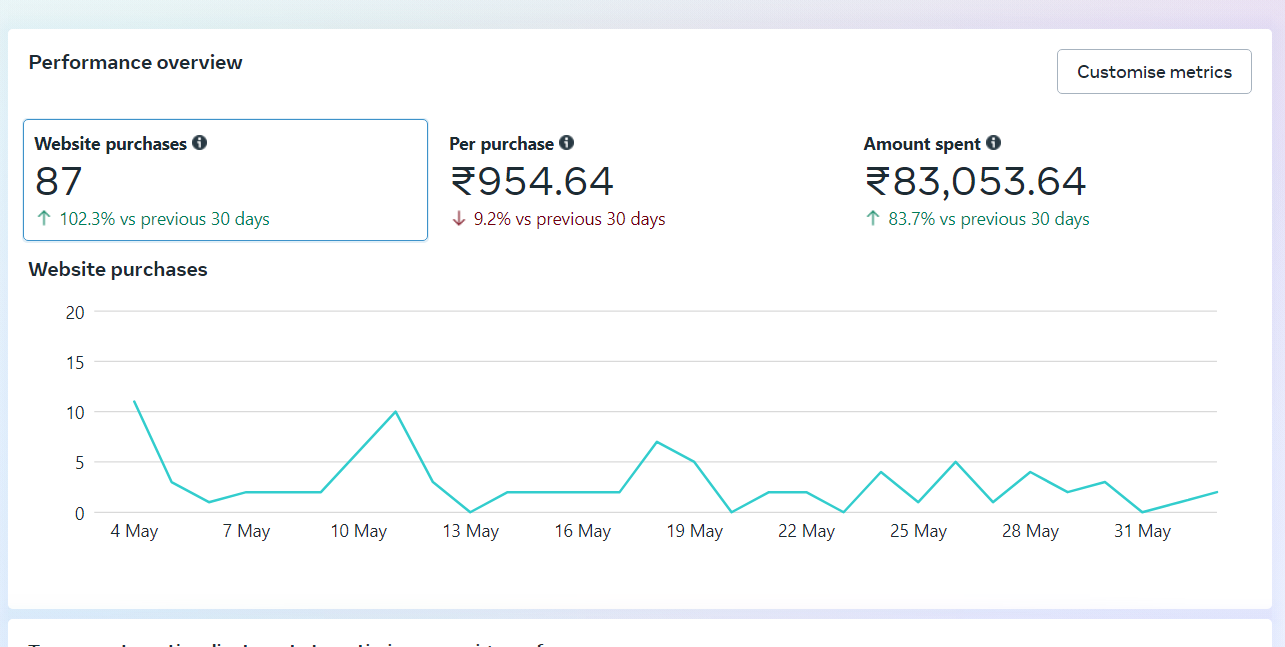Click red down arrow beside 9.2%
Viewport: 1285px width, 647px height.
(x=459, y=219)
